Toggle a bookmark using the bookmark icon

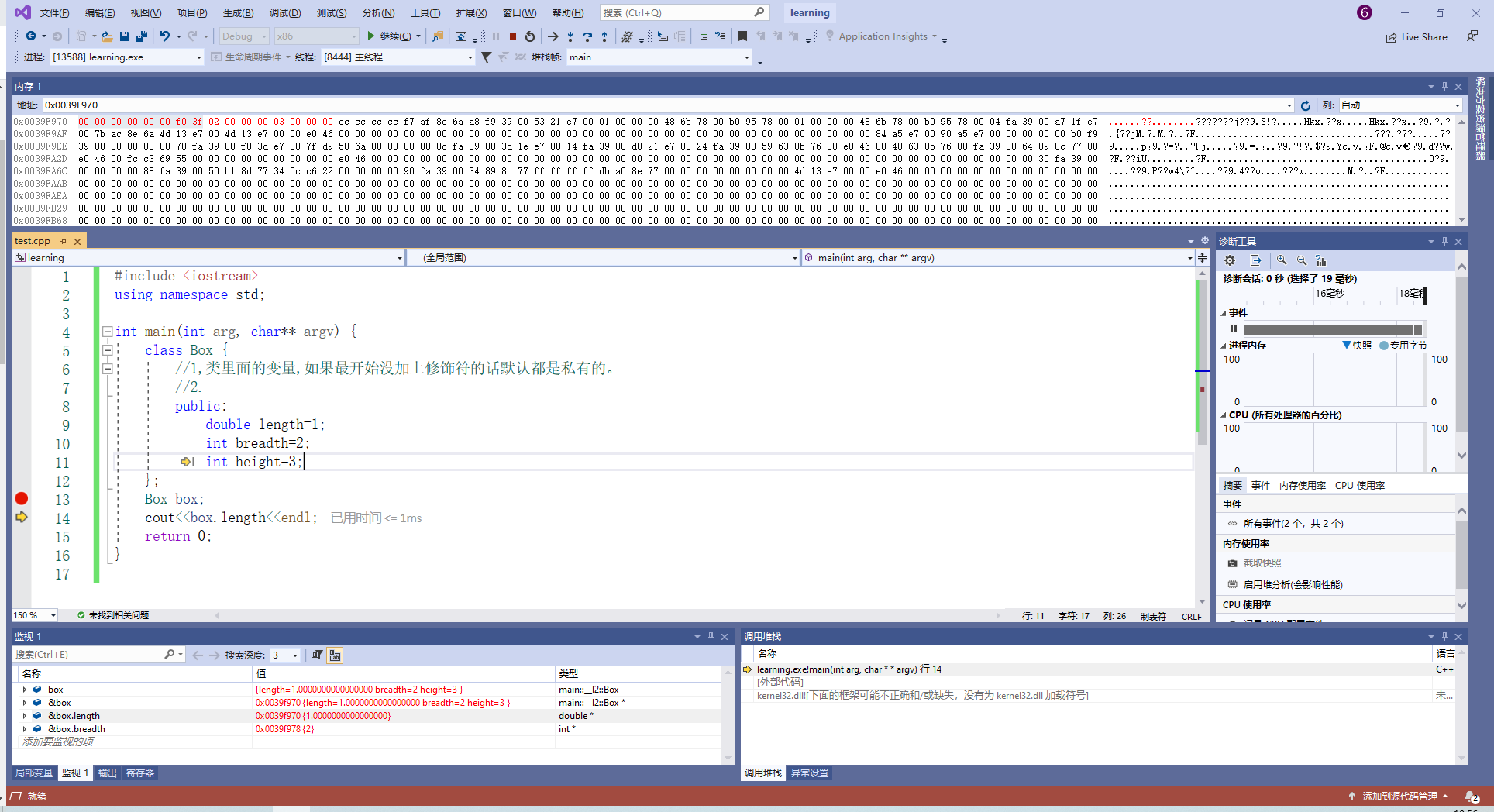coord(742,36)
